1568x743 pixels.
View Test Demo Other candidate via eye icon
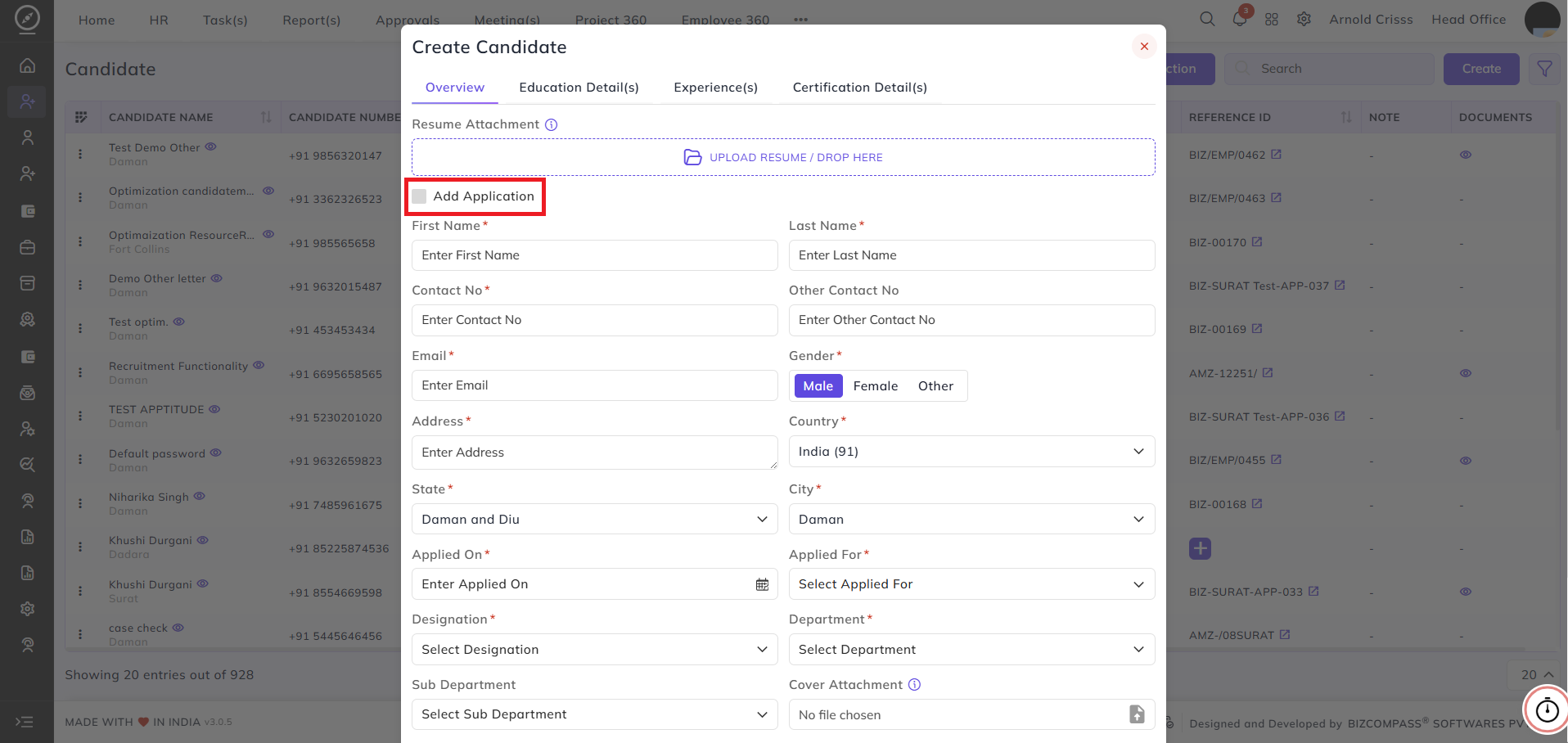[x=210, y=146]
